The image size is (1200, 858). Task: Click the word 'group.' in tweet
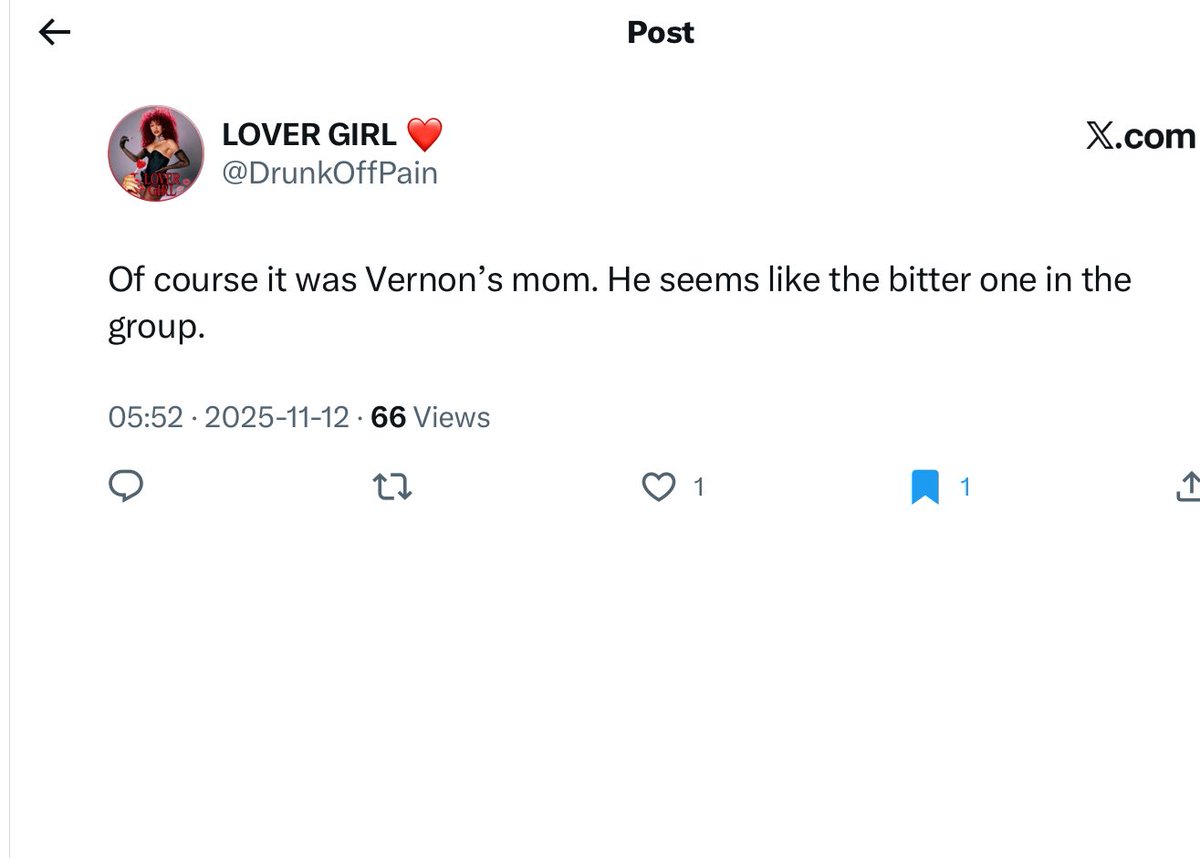(156, 328)
